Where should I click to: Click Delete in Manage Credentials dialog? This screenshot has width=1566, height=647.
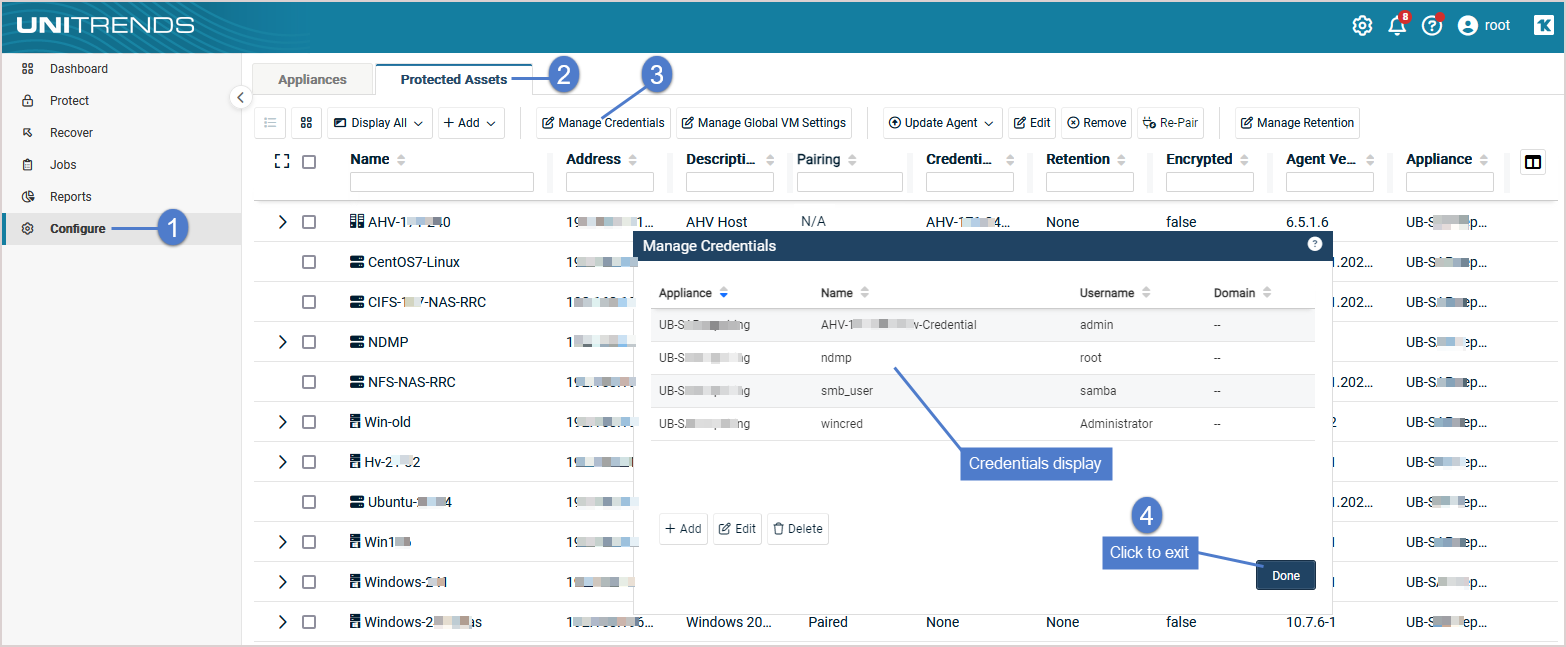point(798,529)
